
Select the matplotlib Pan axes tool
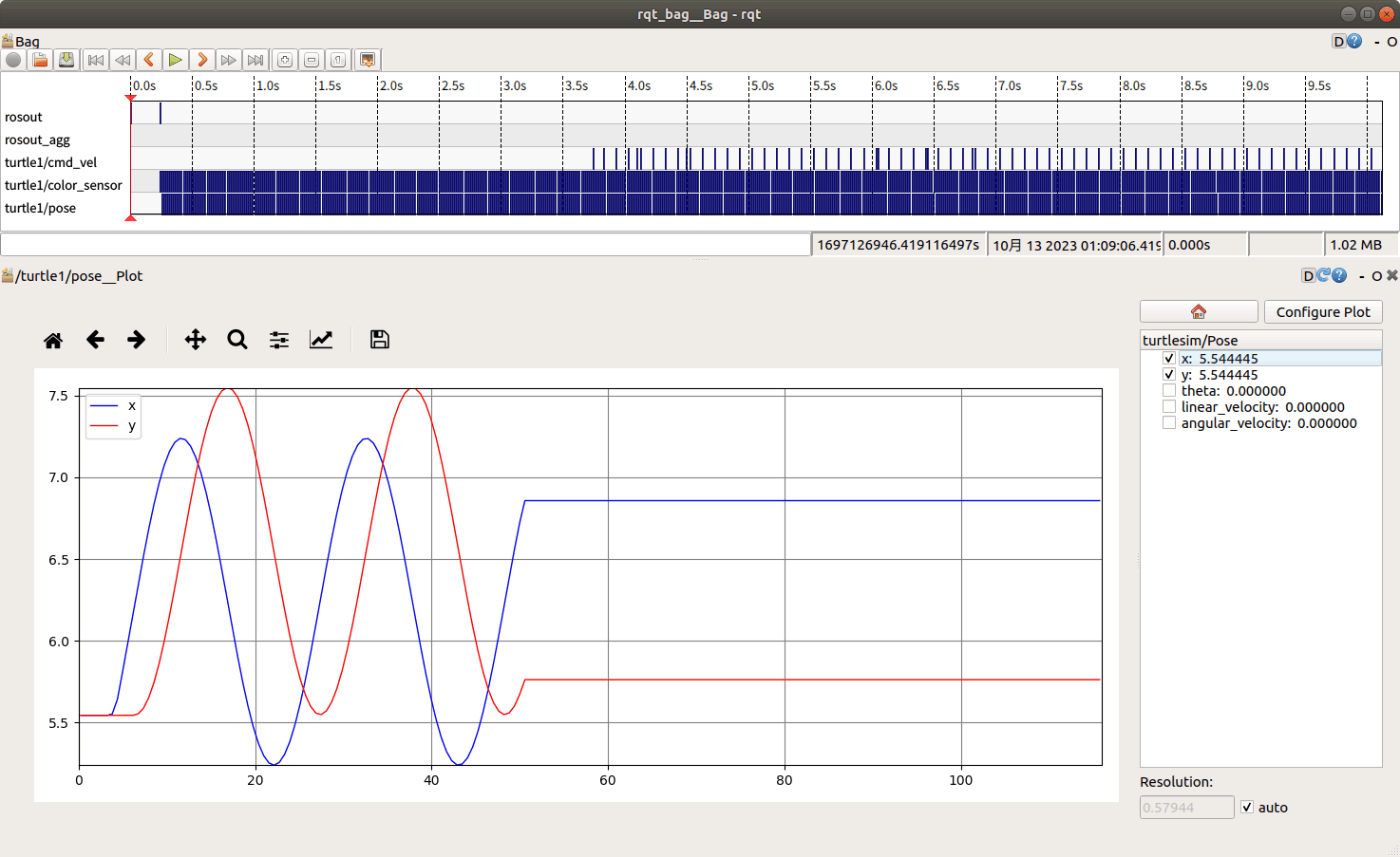195,340
